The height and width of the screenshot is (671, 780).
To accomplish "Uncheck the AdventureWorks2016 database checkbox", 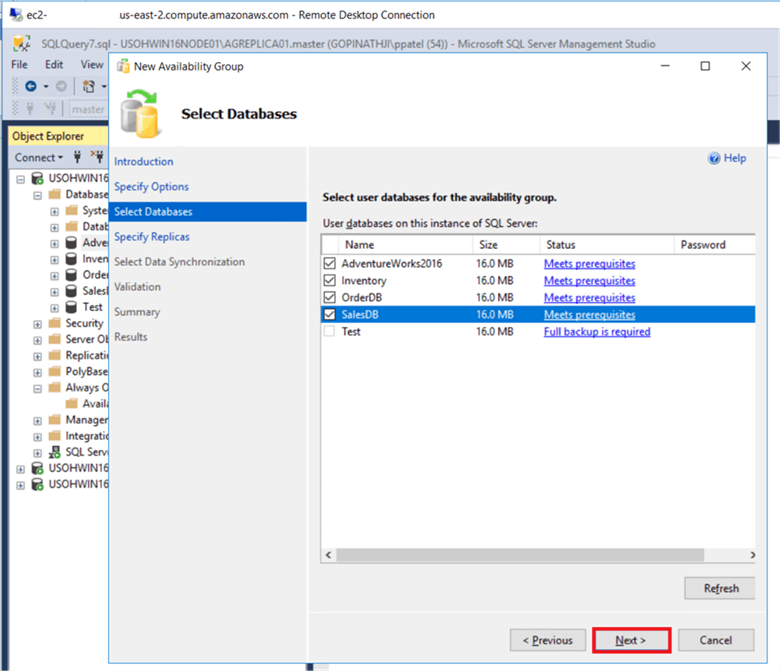I will pos(330,264).
